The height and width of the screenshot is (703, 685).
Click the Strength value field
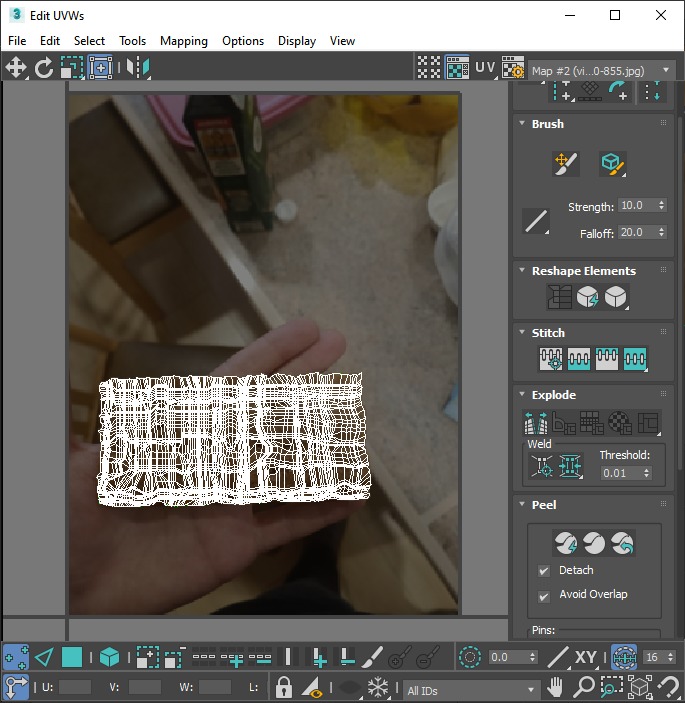click(x=637, y=205)
